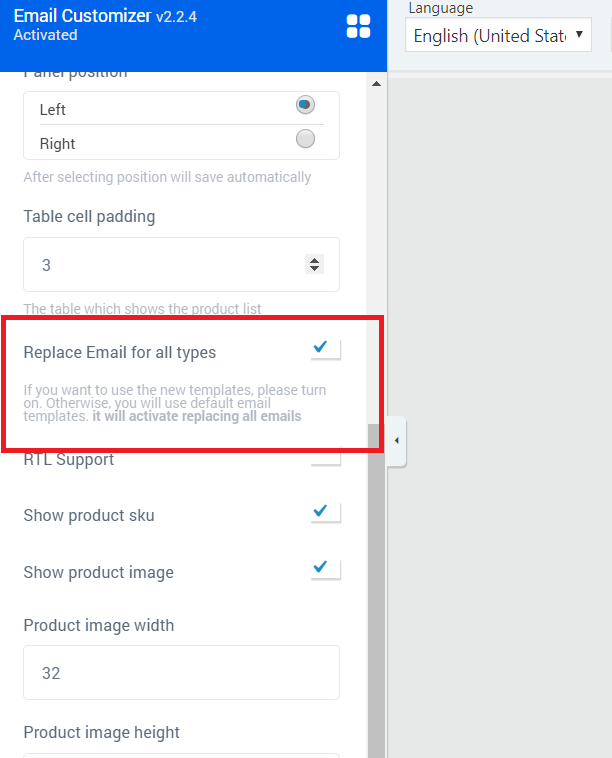Open the four-square grid menu icon
This screenshot has width=612, height=758.
click(x=358, y=26)
